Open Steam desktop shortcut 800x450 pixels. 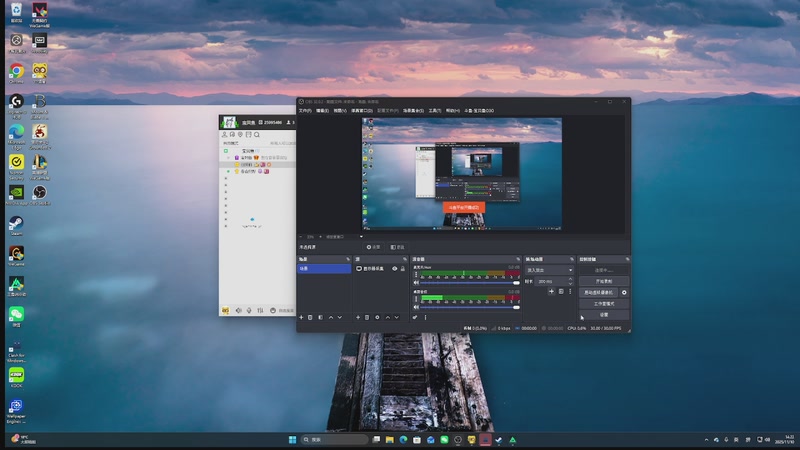(x=16, y=226)
